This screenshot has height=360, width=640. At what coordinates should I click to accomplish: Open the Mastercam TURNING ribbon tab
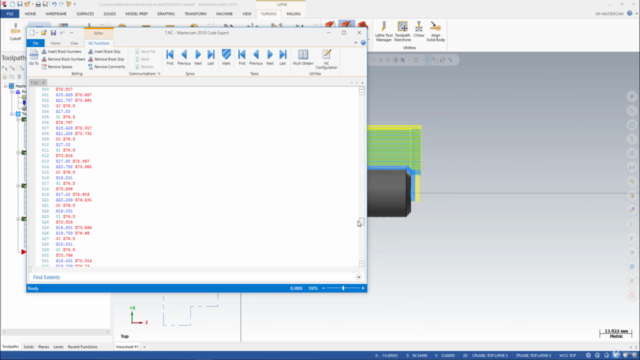269,14
